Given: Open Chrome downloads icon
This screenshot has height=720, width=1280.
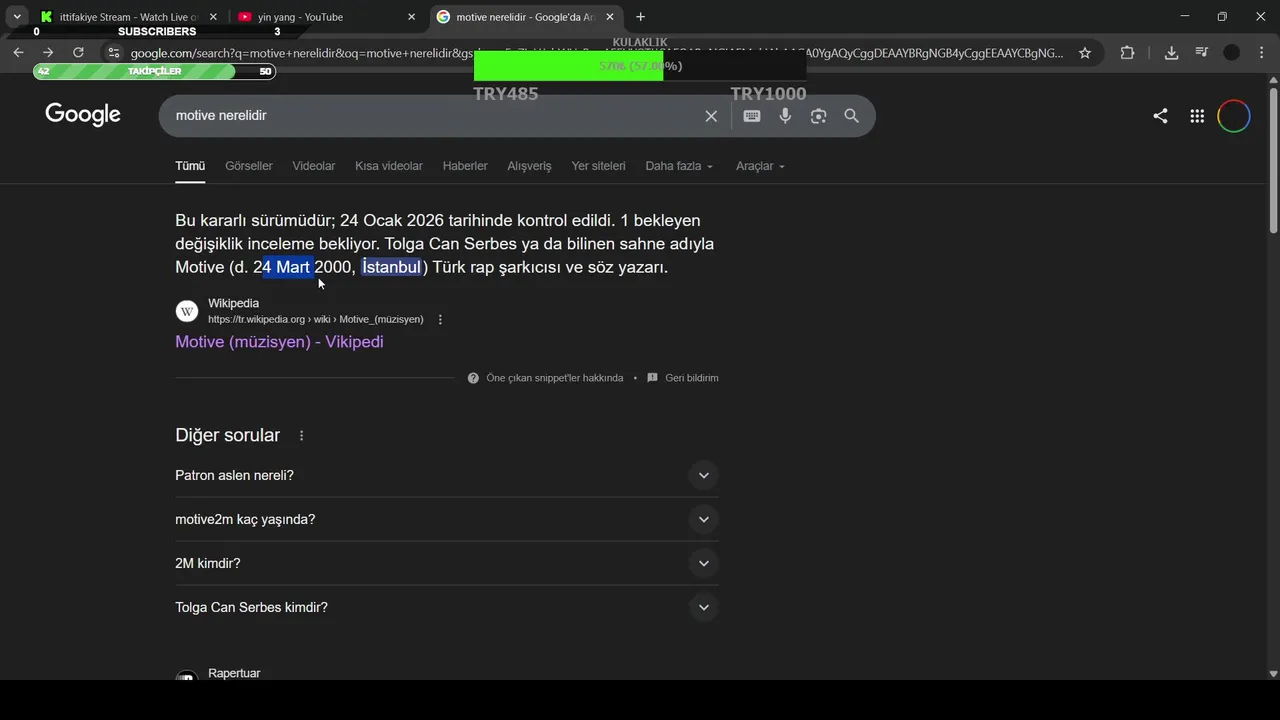Looking at the screenshot, I should click(x=1171, y=53).
